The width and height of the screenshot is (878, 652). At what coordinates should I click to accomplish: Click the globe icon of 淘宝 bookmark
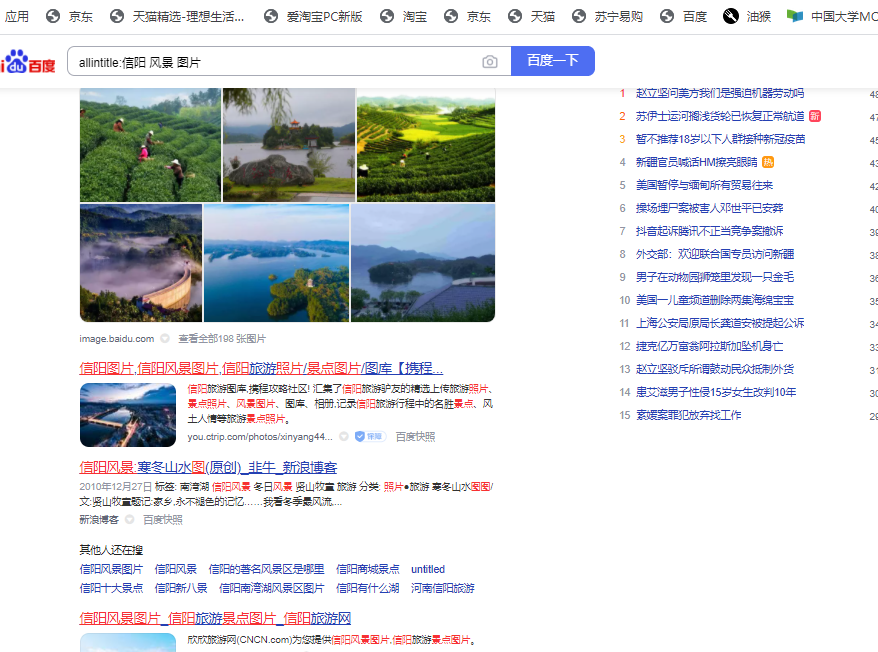point(386,16)
